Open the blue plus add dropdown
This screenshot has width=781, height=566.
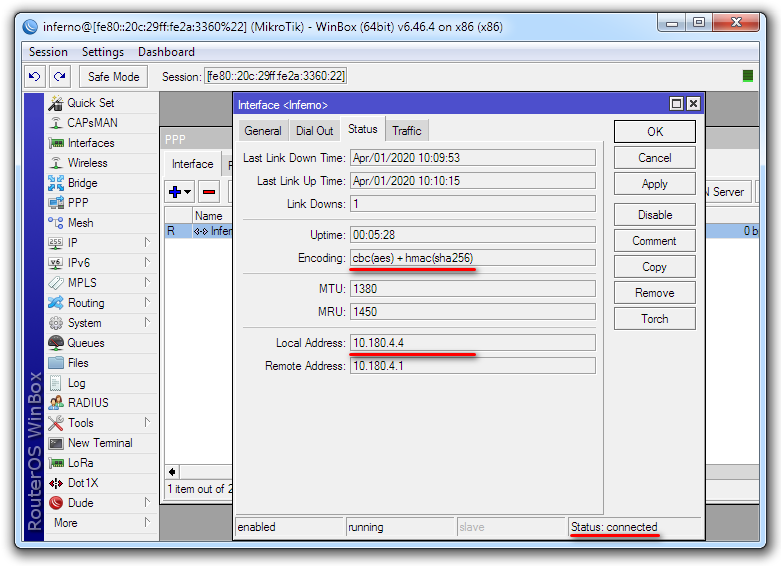pyautogui.click(x=180, y=192)
